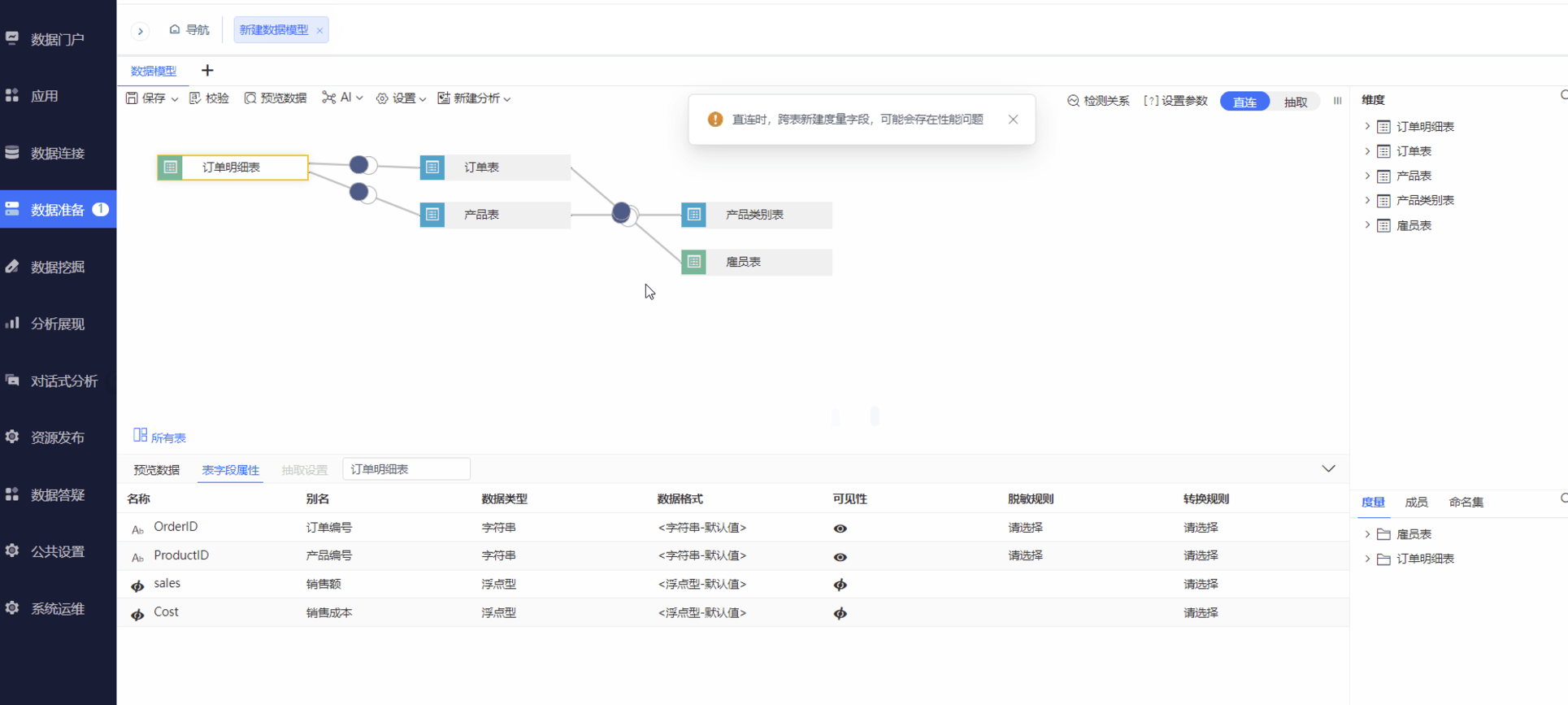The width and height of the screenshot is (1568, 705).
Task: Click 检测关系 button
Action: coord(1098,101)
